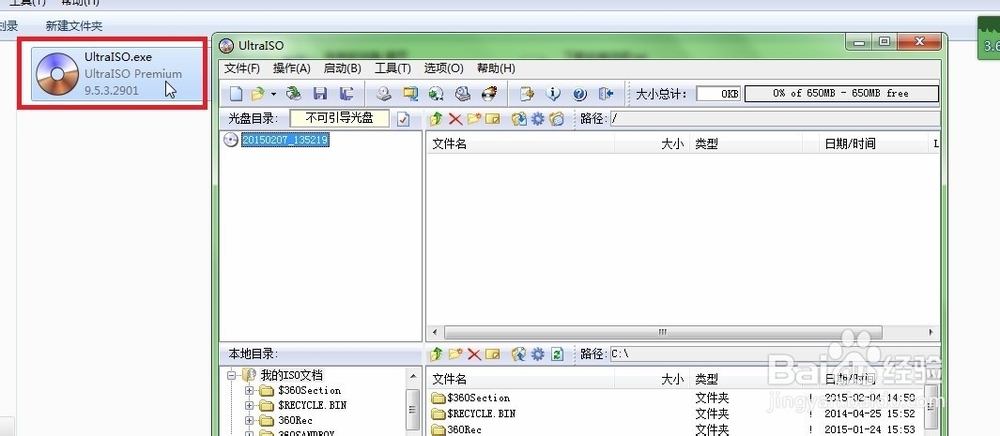Click the add-to-image icon in local toolbar
This screenshot has width=1000, height=436.
[519, 354]
